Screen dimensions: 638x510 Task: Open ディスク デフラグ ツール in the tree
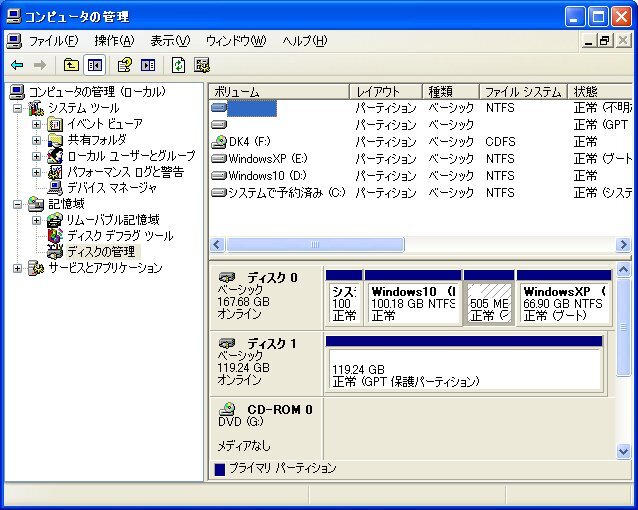click(119, 236)
